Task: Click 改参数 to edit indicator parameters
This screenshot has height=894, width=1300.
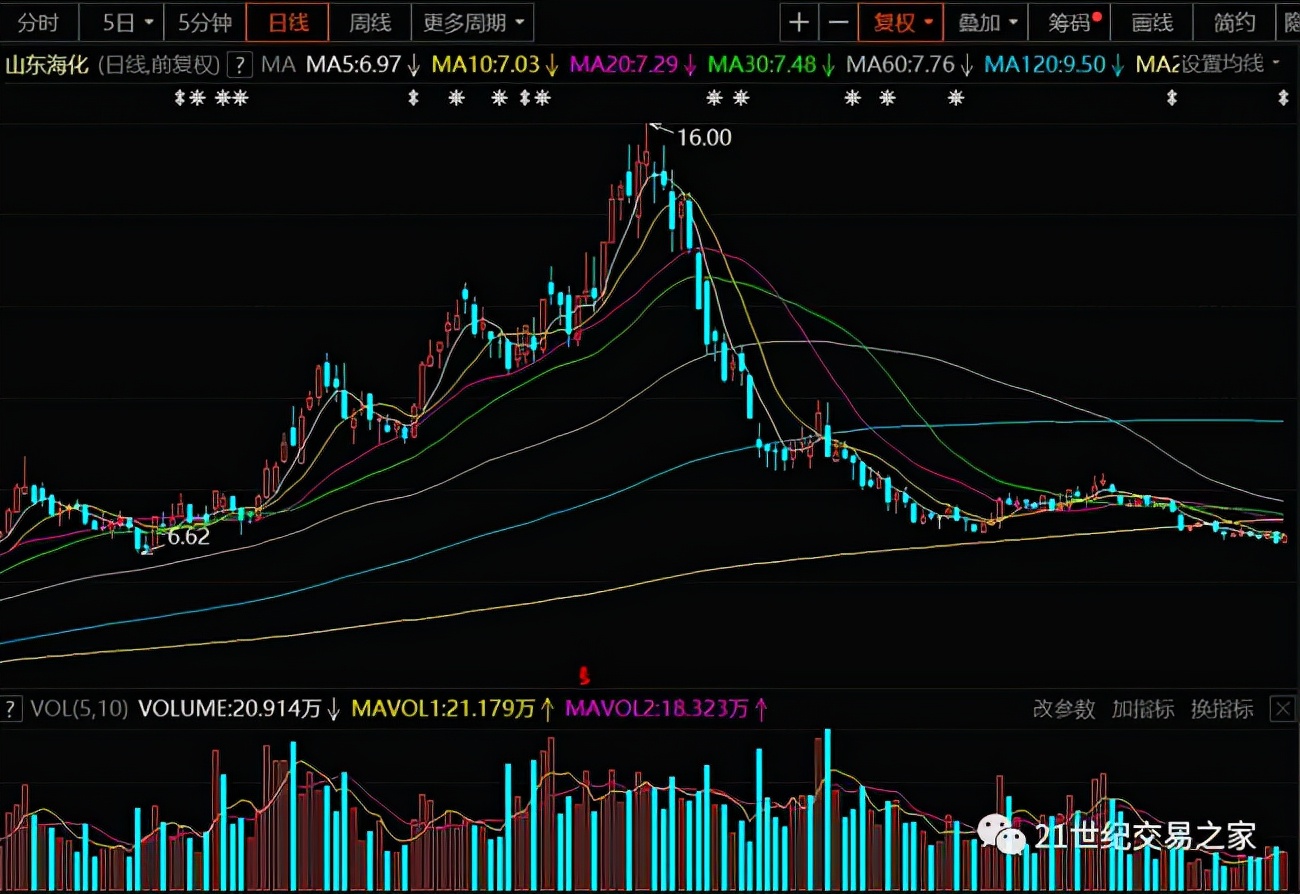Action: pos(1064,709)
